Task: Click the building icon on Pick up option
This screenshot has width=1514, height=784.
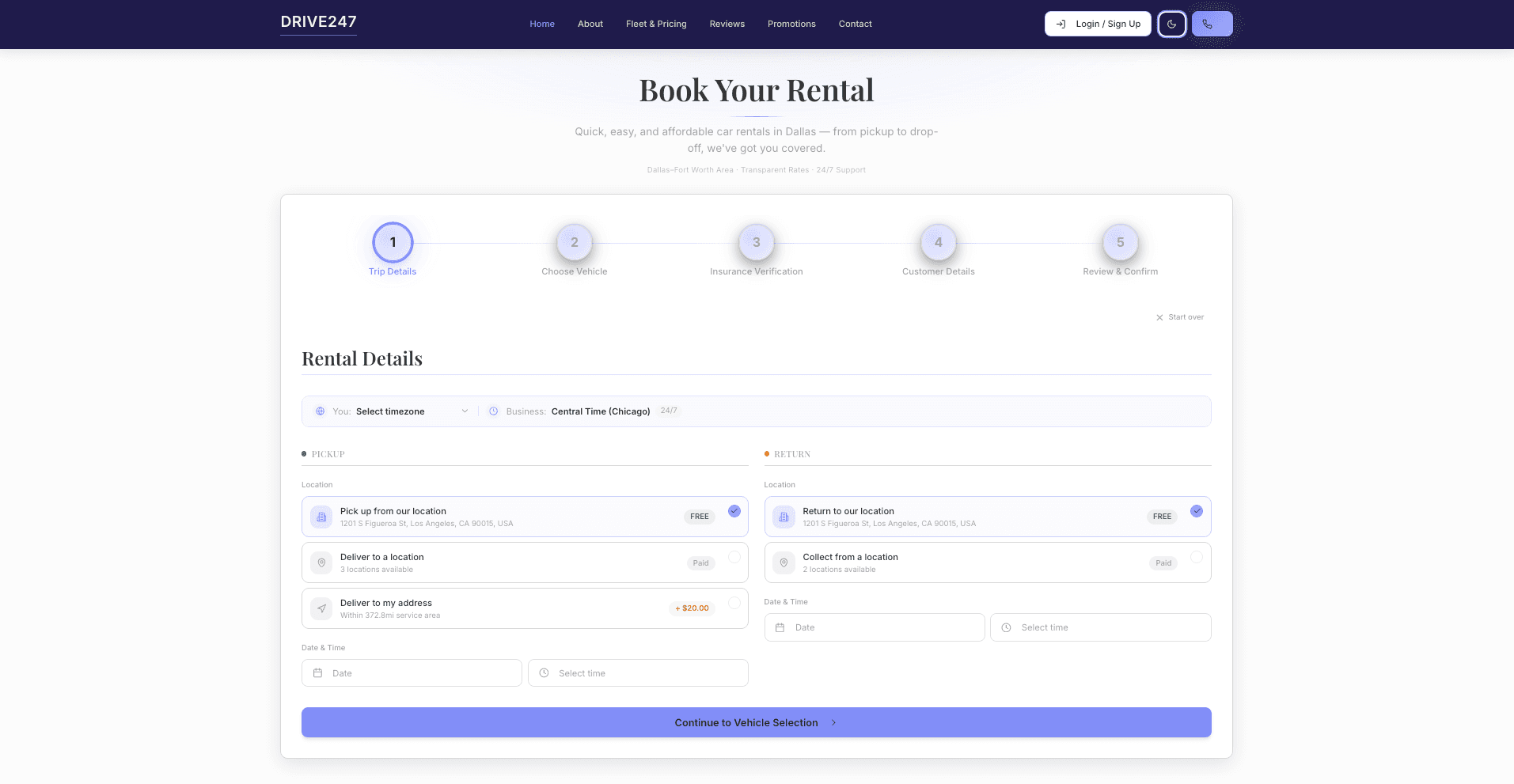Action: 321,517
